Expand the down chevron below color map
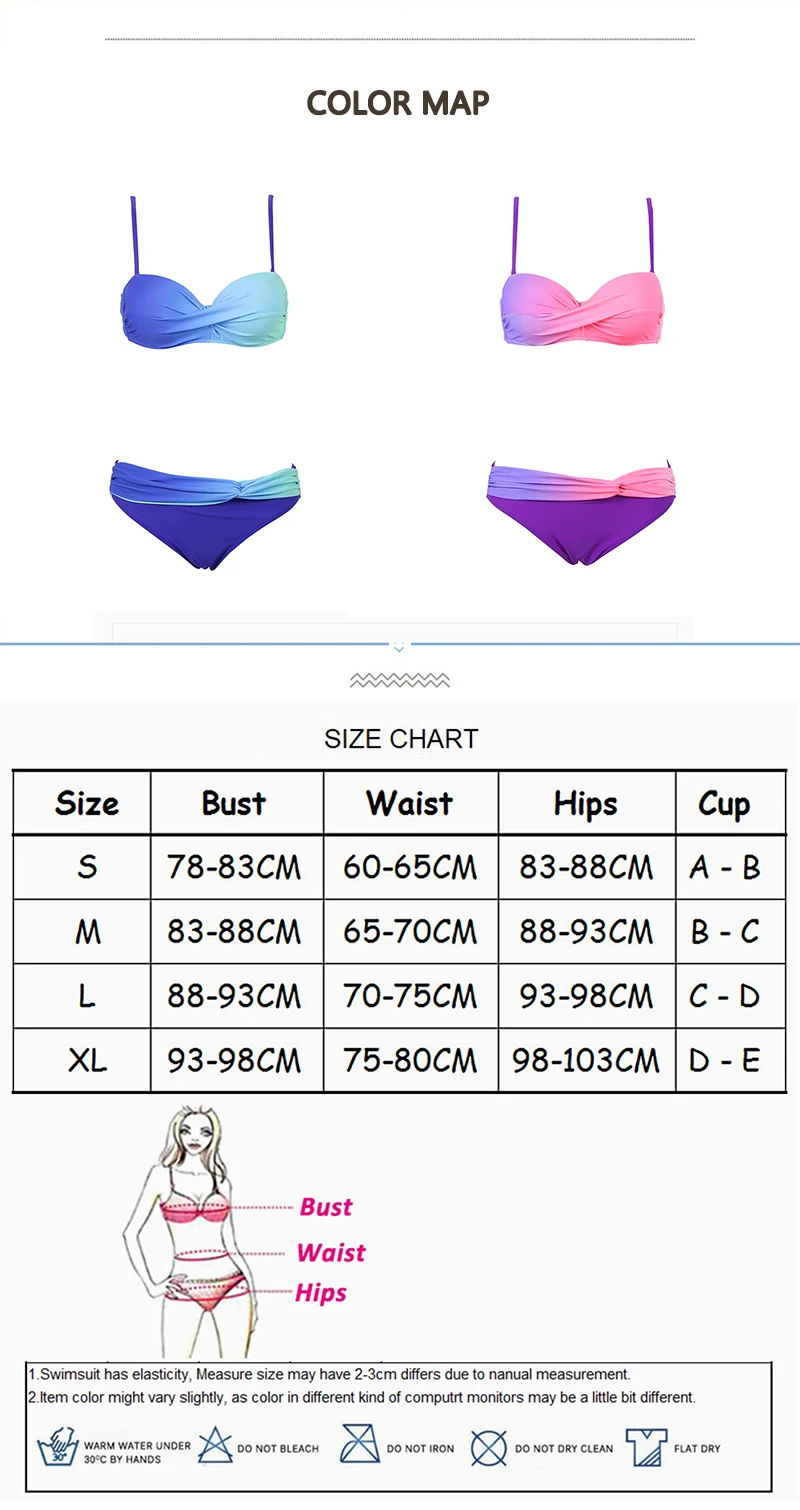Image resolution: width=800 pixels, height=1510 pixels. pyautogui.click(x=399, y=648)
